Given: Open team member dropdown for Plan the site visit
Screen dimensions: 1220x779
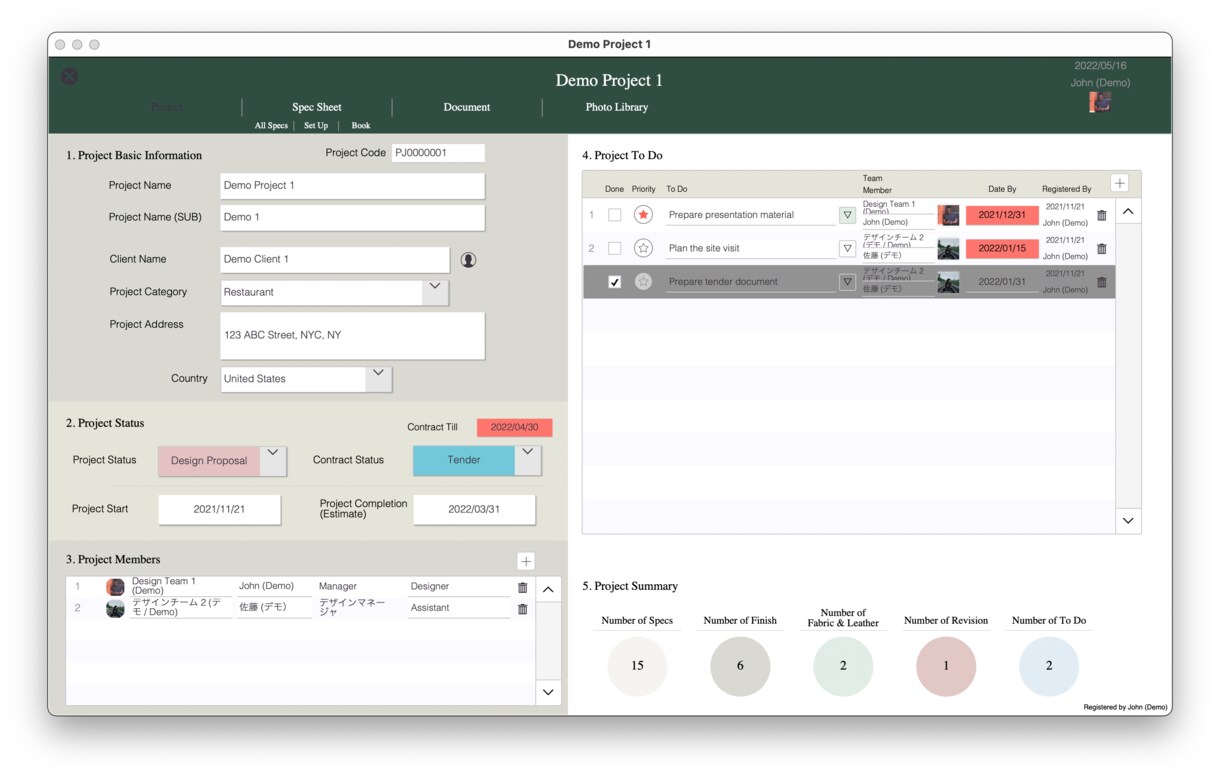Looking at the screenshot, I should (847, 248).
